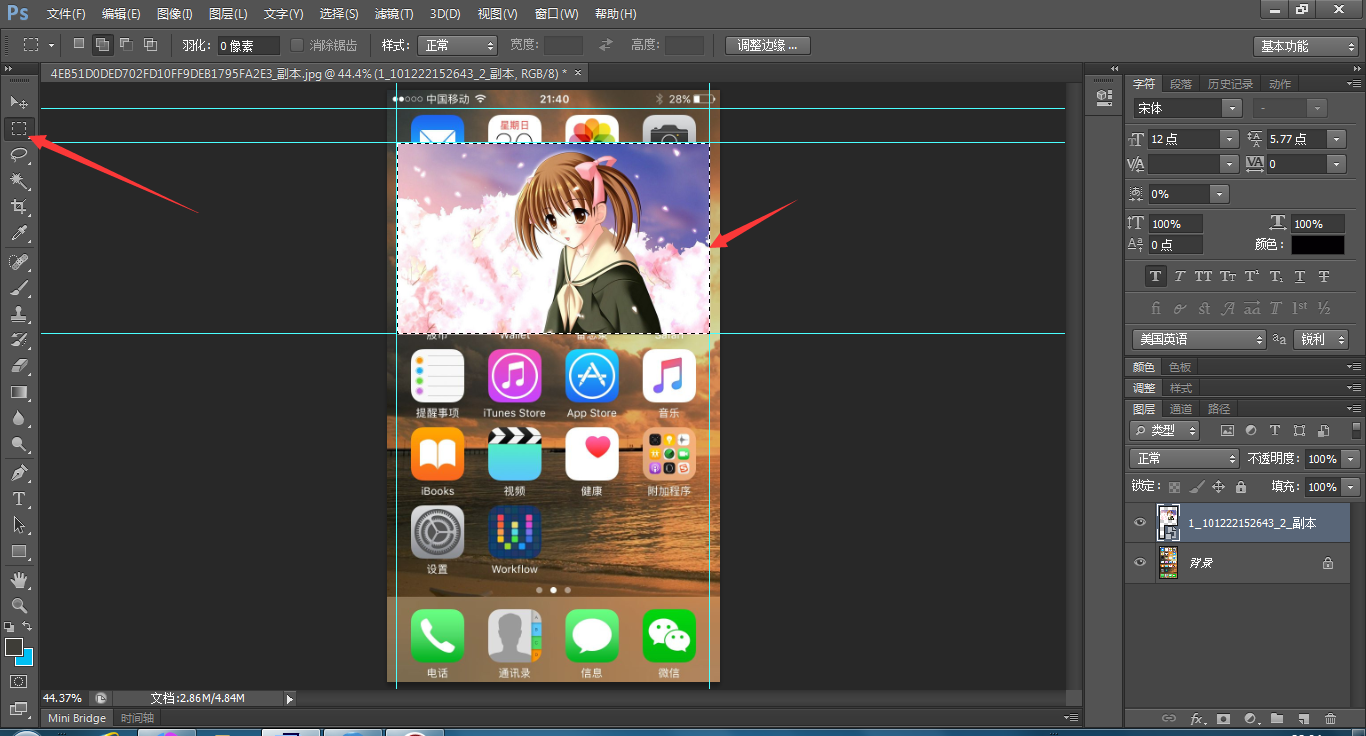Choose Subtract from selection mode

126,44
